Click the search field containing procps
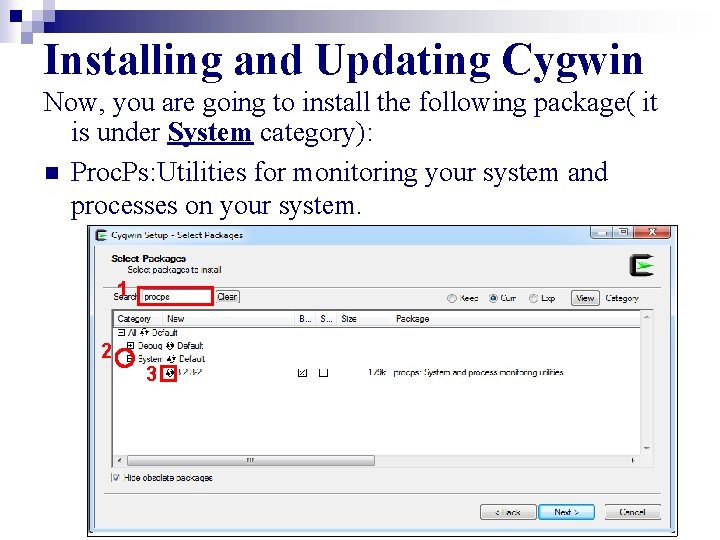The height and width of the screenshot is (540, 720). [176, 297]
